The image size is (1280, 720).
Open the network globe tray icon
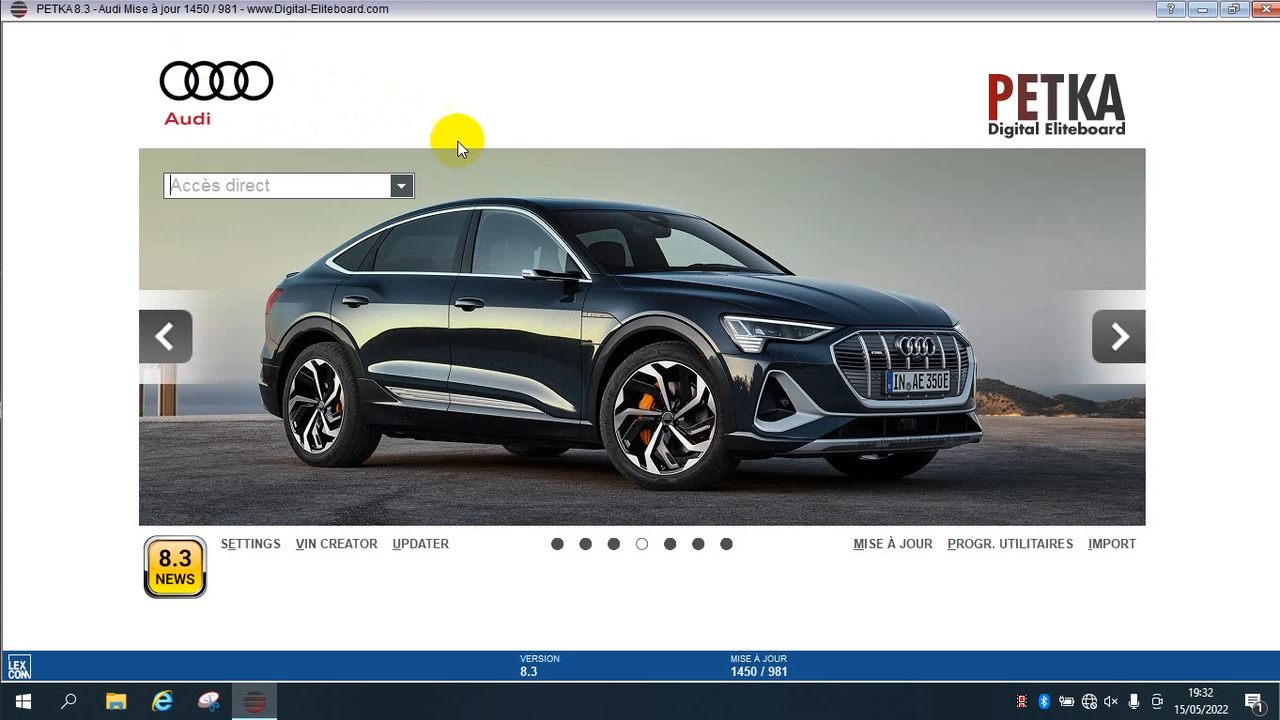click(1089, 702)
